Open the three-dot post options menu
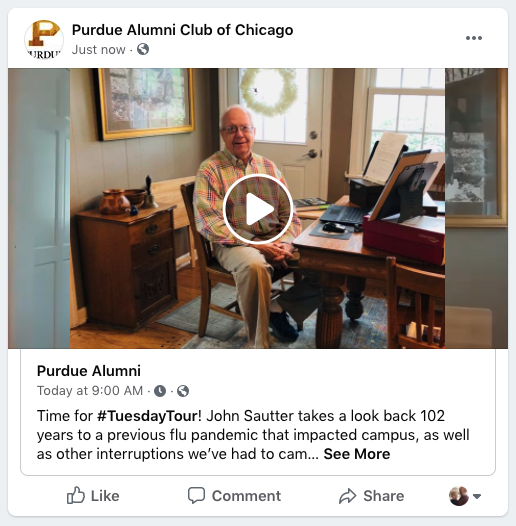This screenshot has height=526, width=516. 474,38
